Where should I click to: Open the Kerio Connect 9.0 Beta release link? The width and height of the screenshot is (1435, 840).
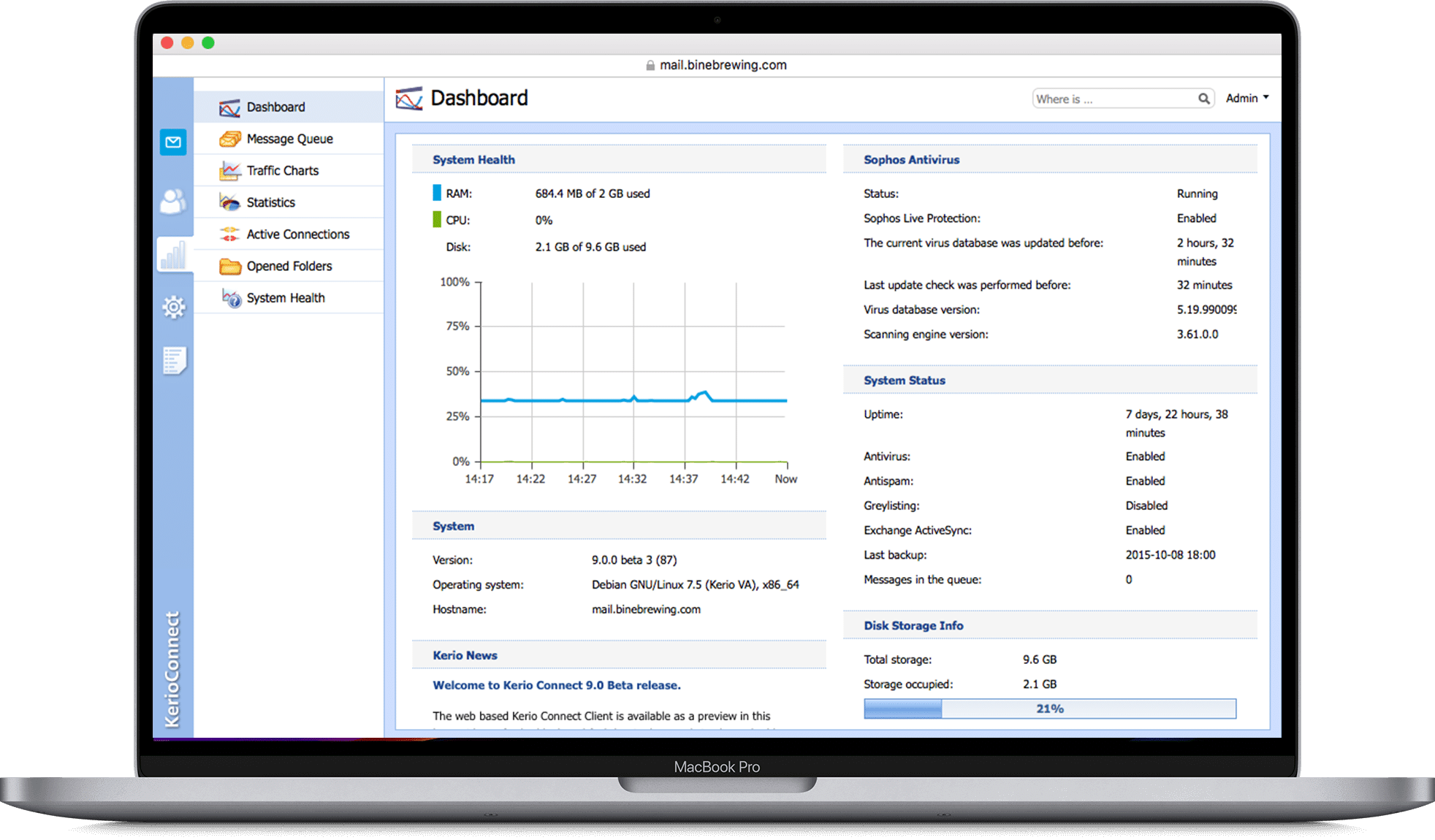click(556, 685)
